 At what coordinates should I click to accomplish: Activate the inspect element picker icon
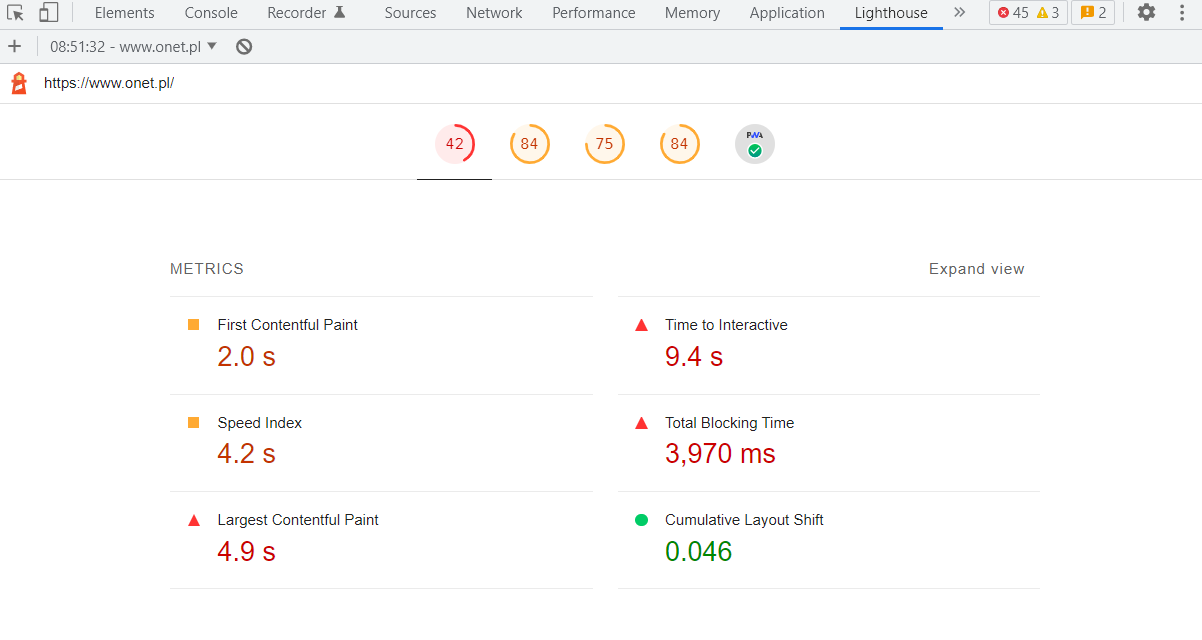pyautogui.click(x=15, y=13)
